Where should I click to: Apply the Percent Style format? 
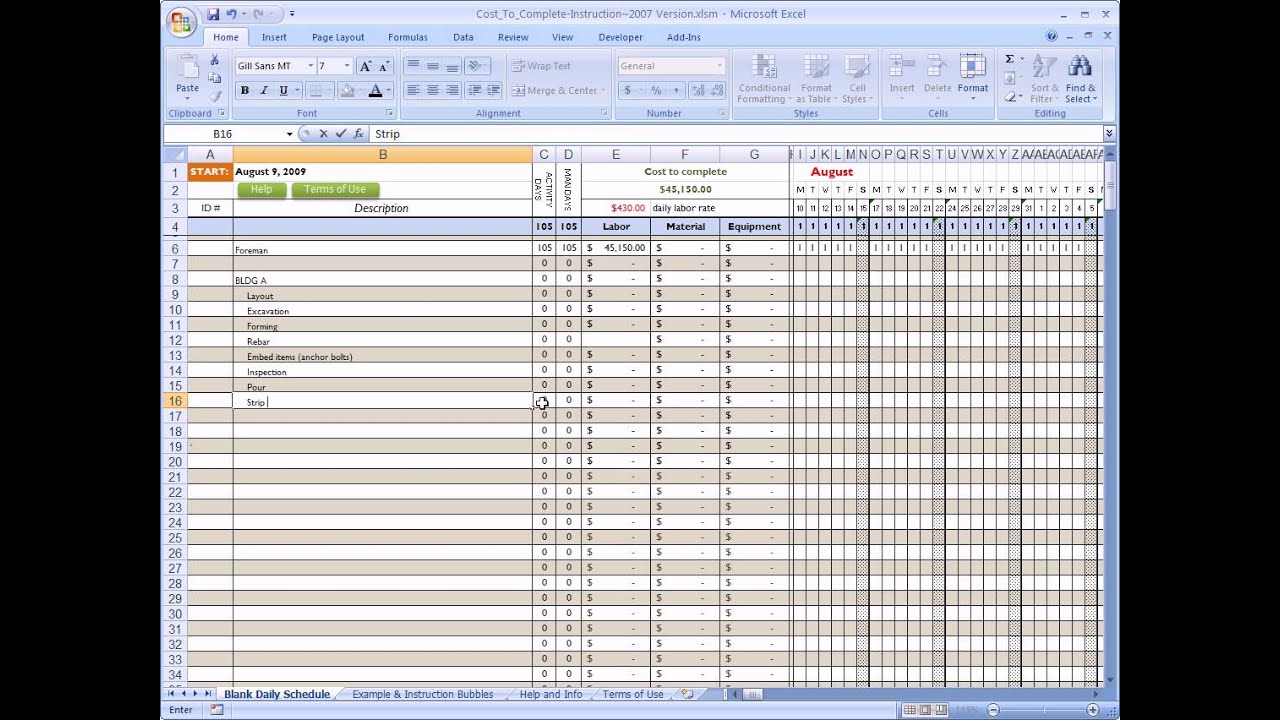[656, 90]
